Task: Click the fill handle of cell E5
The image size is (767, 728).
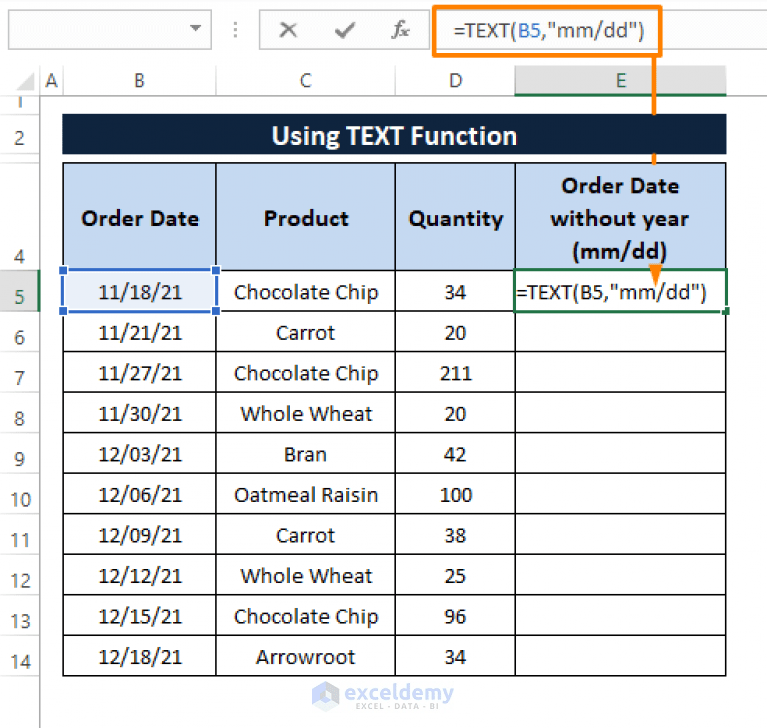Action: [725, 311]
